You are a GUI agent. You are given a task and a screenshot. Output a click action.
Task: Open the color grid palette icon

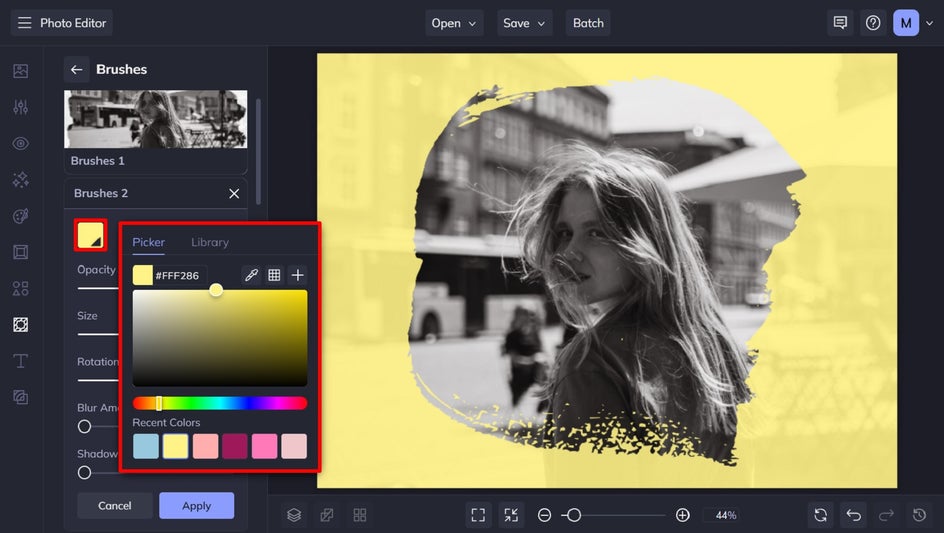tap(274, 275)
